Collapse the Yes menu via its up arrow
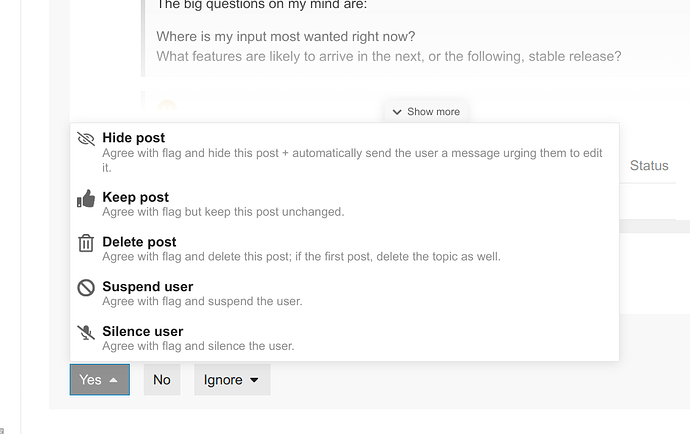This screenshot has height=434, width=690. 113,380
